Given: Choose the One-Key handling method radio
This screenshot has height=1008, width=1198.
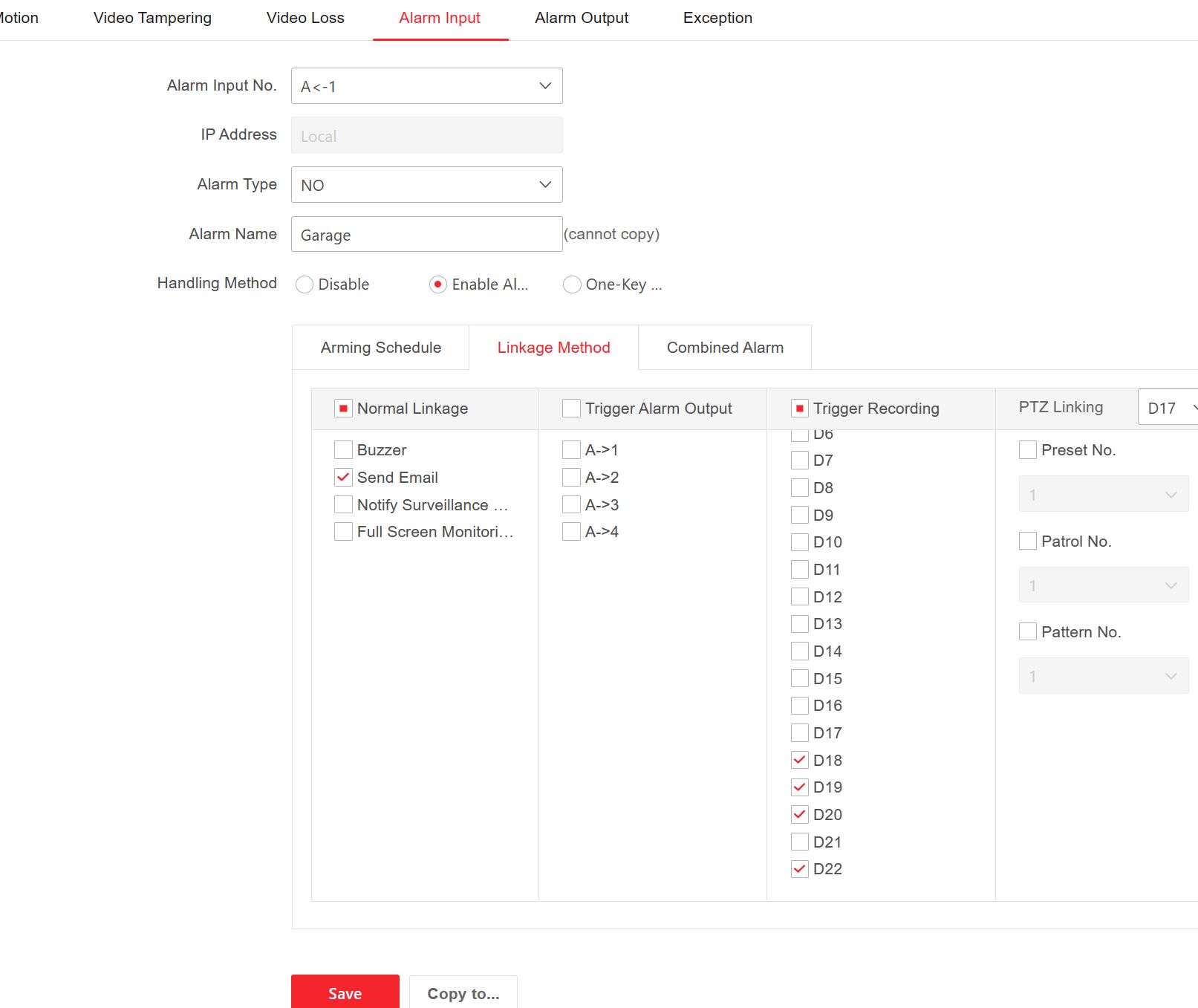Looking at the screenshot, I should point(572,284).
